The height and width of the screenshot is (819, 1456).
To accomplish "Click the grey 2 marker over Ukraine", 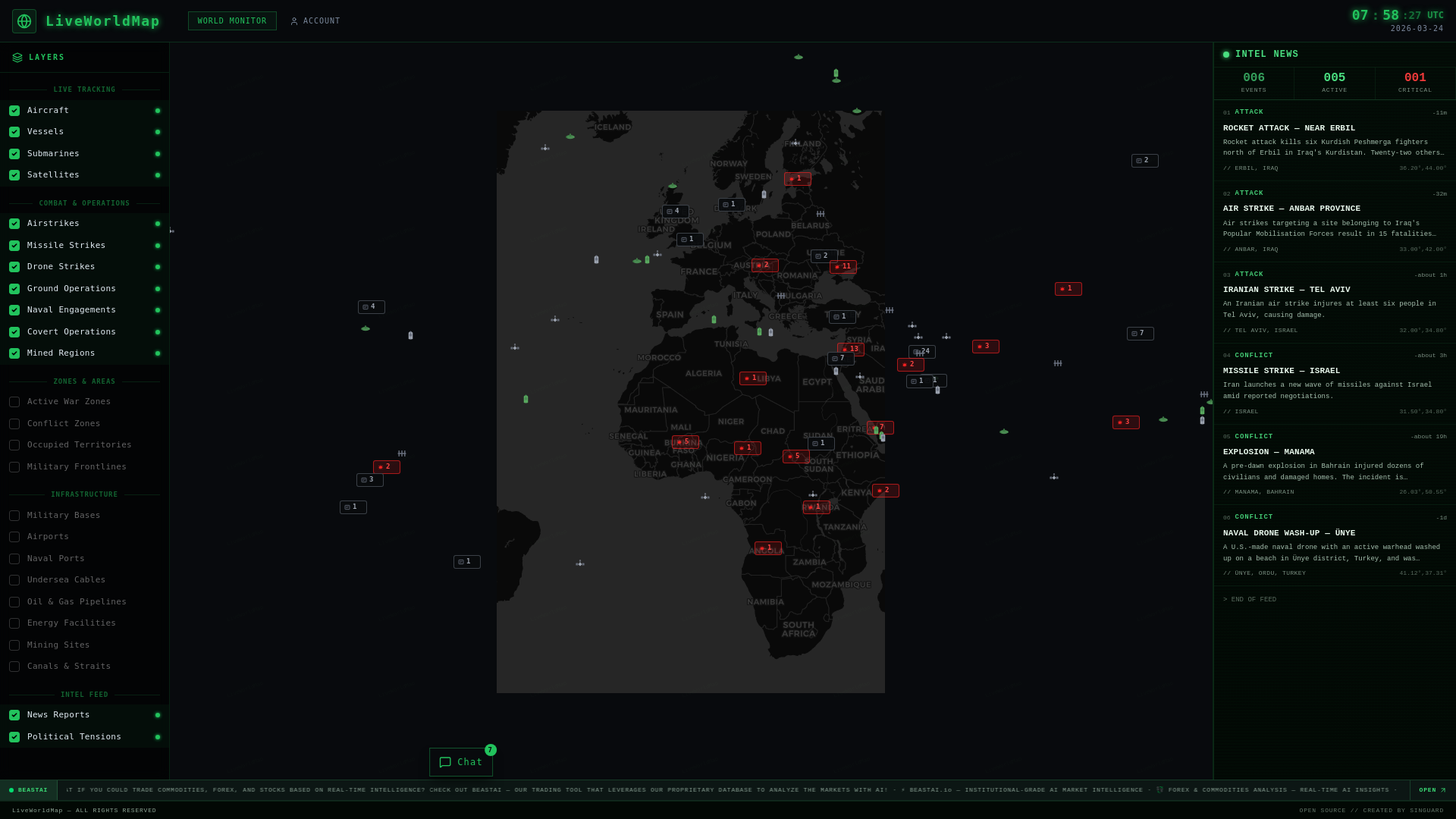I will 824,256.
